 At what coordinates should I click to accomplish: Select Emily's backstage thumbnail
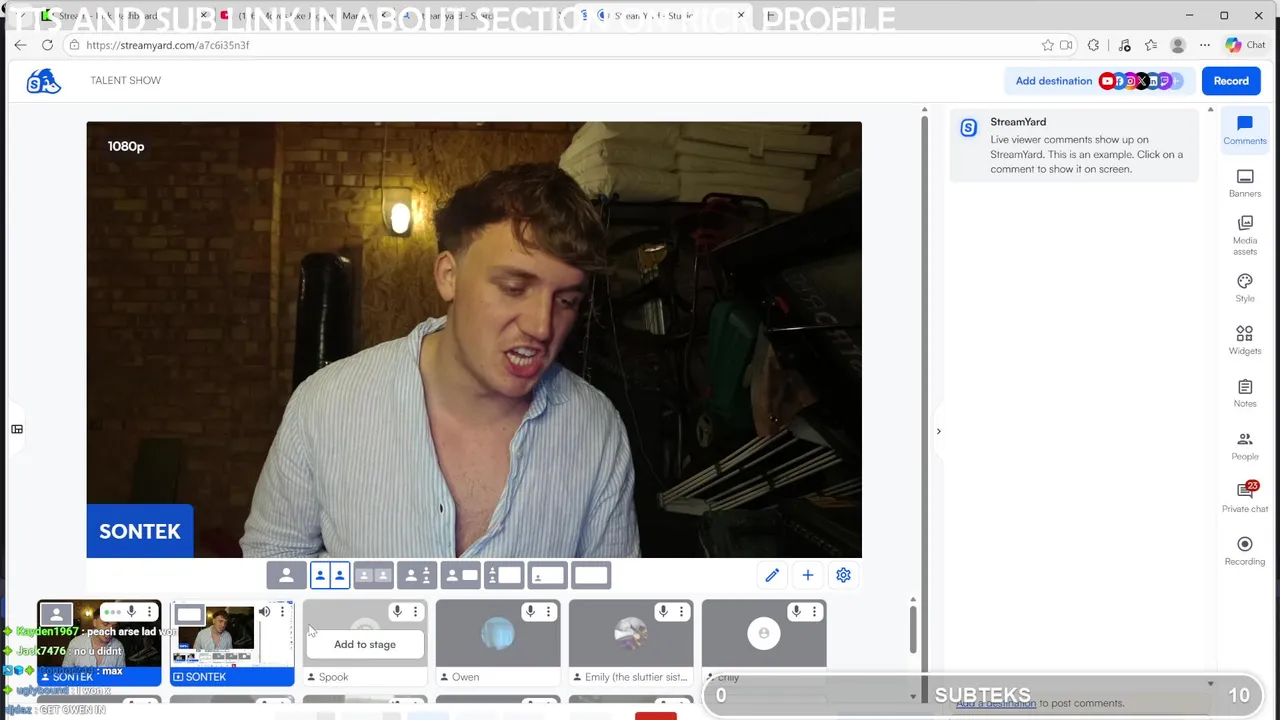[x=631, y=643]
